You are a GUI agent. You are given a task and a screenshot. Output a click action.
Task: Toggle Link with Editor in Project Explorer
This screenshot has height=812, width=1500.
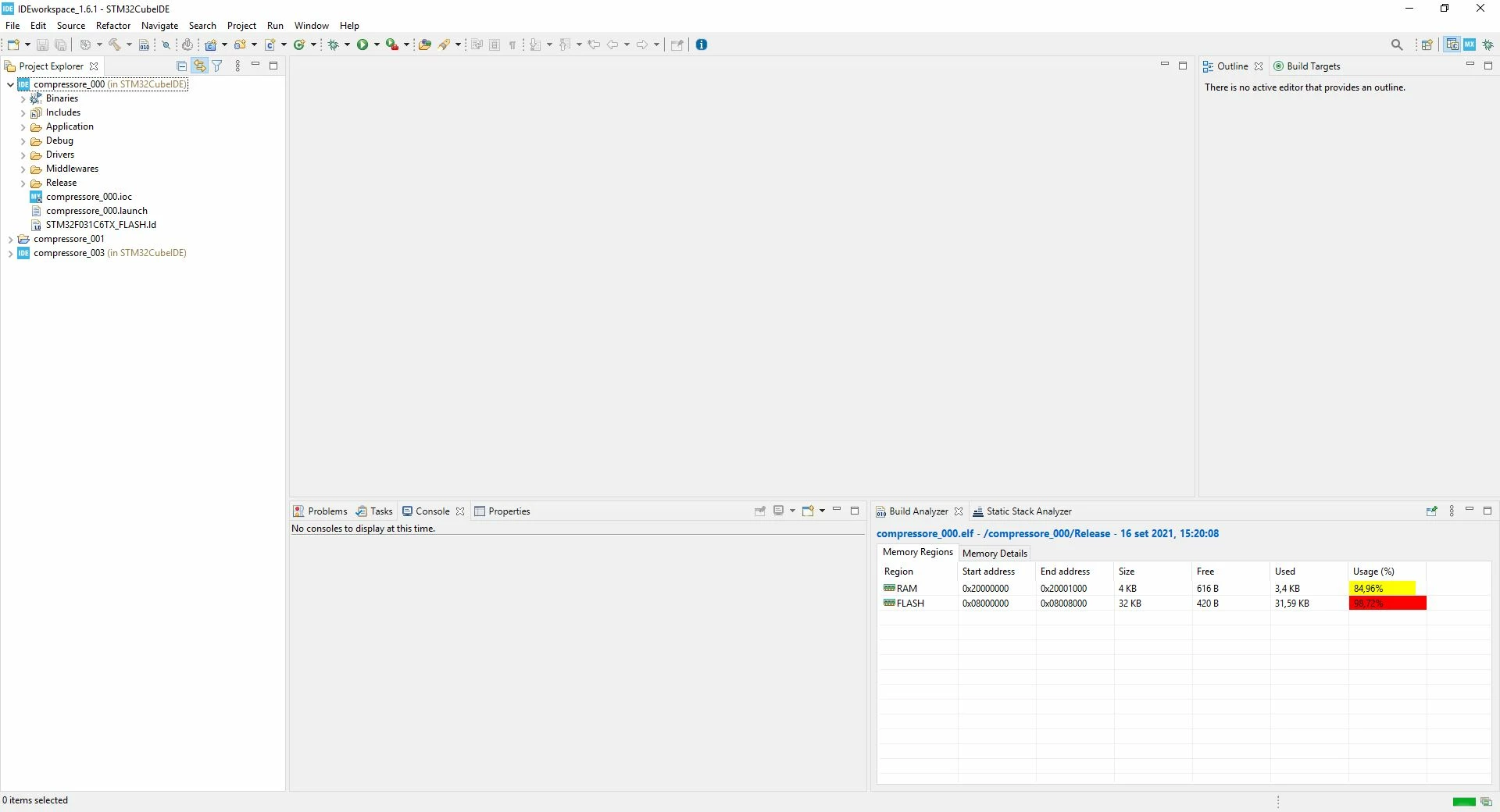[x=200, y=66]
